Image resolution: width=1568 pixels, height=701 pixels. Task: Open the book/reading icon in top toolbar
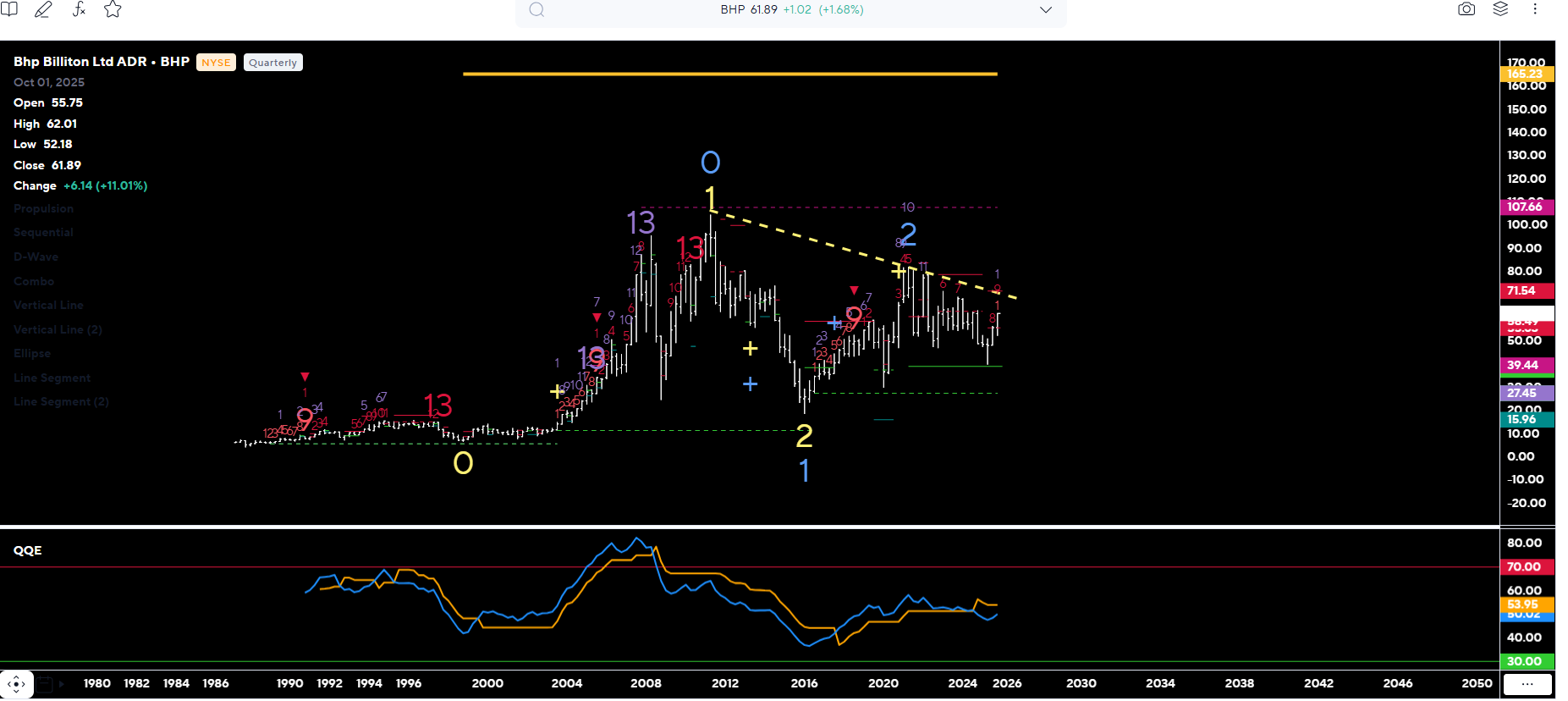10,9
